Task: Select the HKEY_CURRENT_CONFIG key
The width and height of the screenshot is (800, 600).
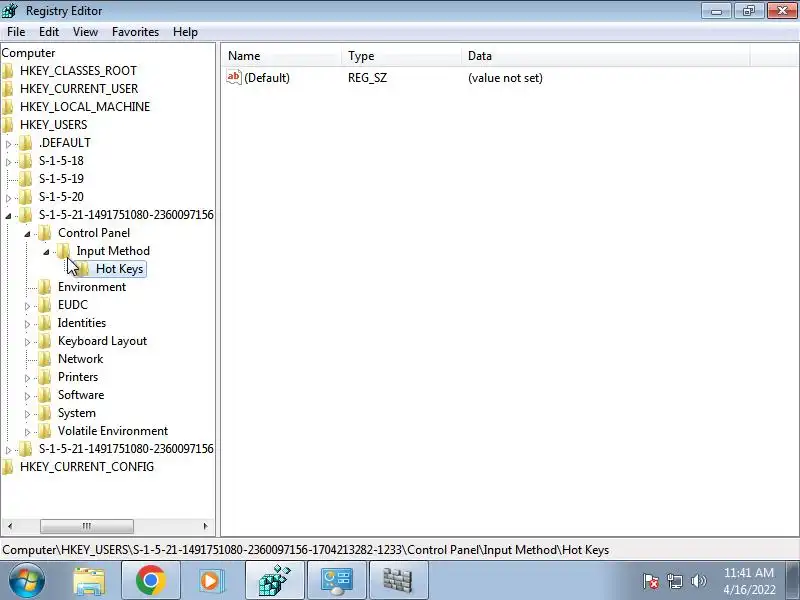Action: click(x=87, y=467)
